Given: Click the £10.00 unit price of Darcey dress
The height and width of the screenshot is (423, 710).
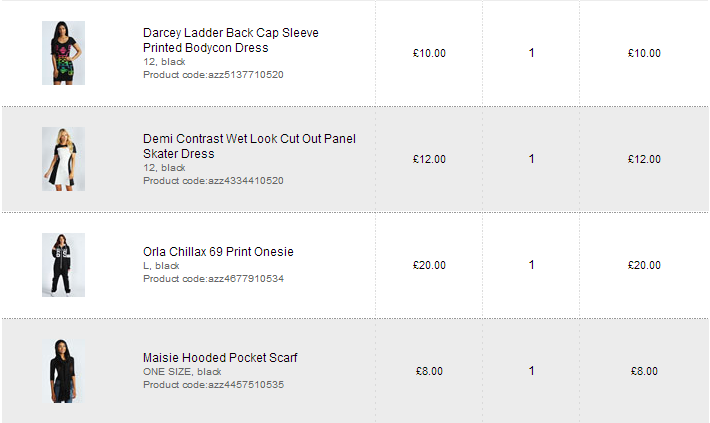Looking at the screenshot, I should coord(429,53).
